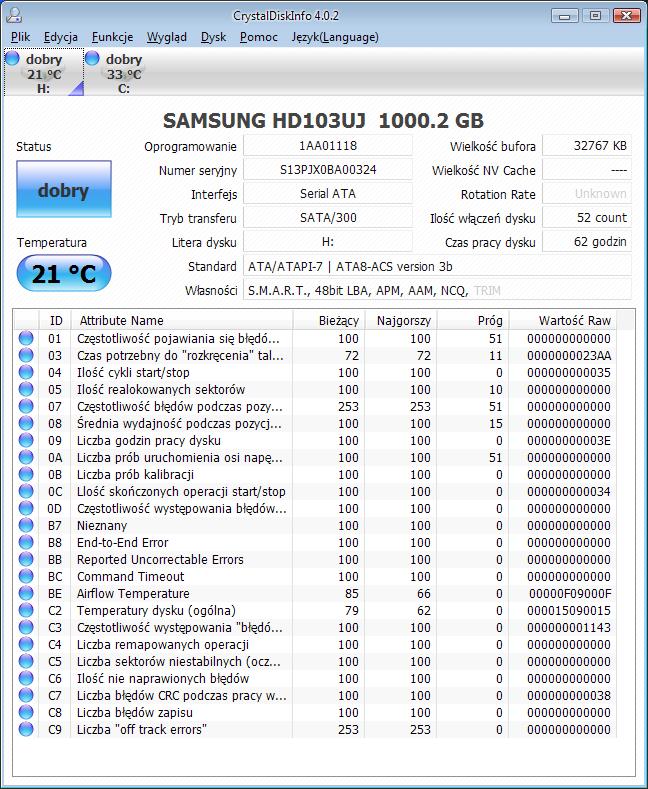
Task: Click status orb for End-to-End Error row
Action: (26, 542)
